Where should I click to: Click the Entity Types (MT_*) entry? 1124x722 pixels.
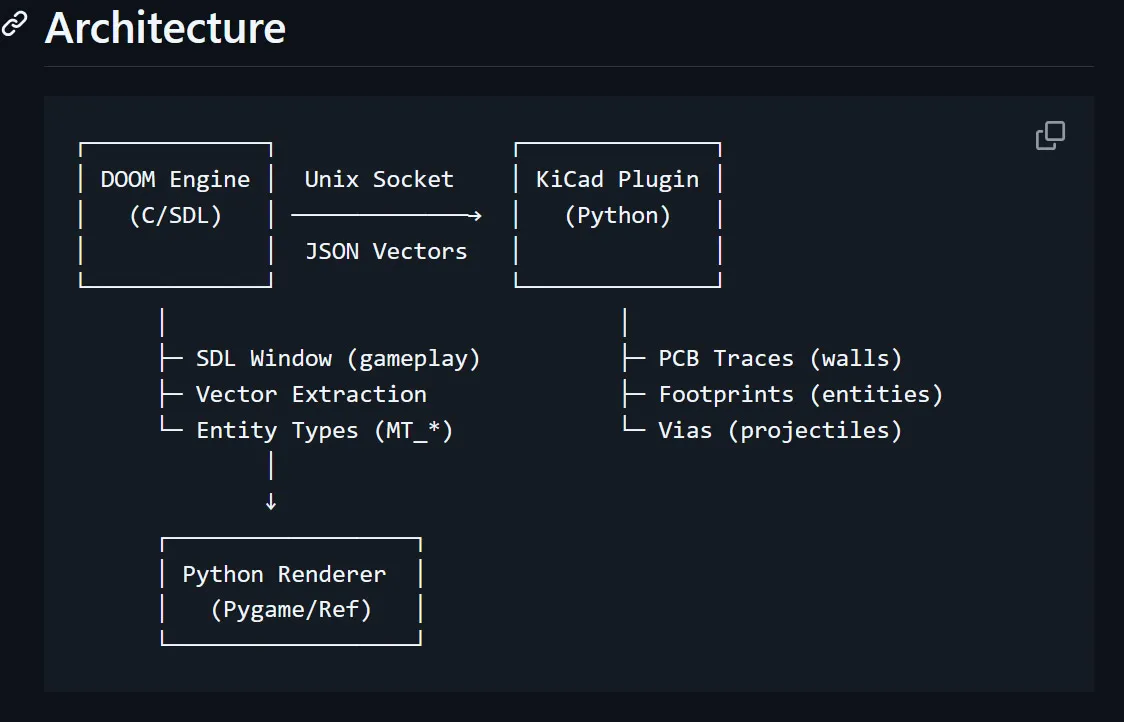click(325, 431)
